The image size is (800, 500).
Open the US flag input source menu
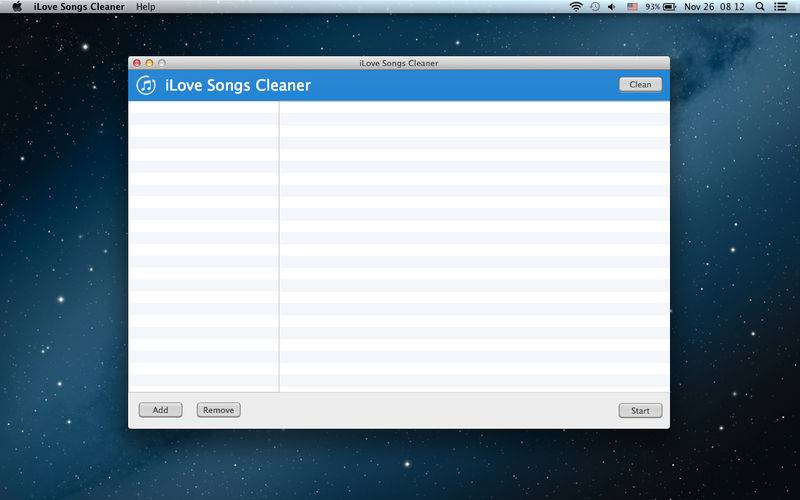633,7
